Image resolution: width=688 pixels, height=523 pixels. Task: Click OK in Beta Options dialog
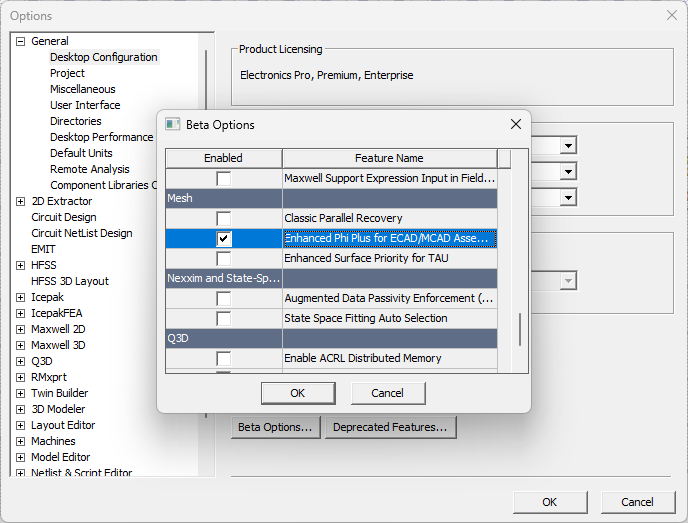point(298,393)
